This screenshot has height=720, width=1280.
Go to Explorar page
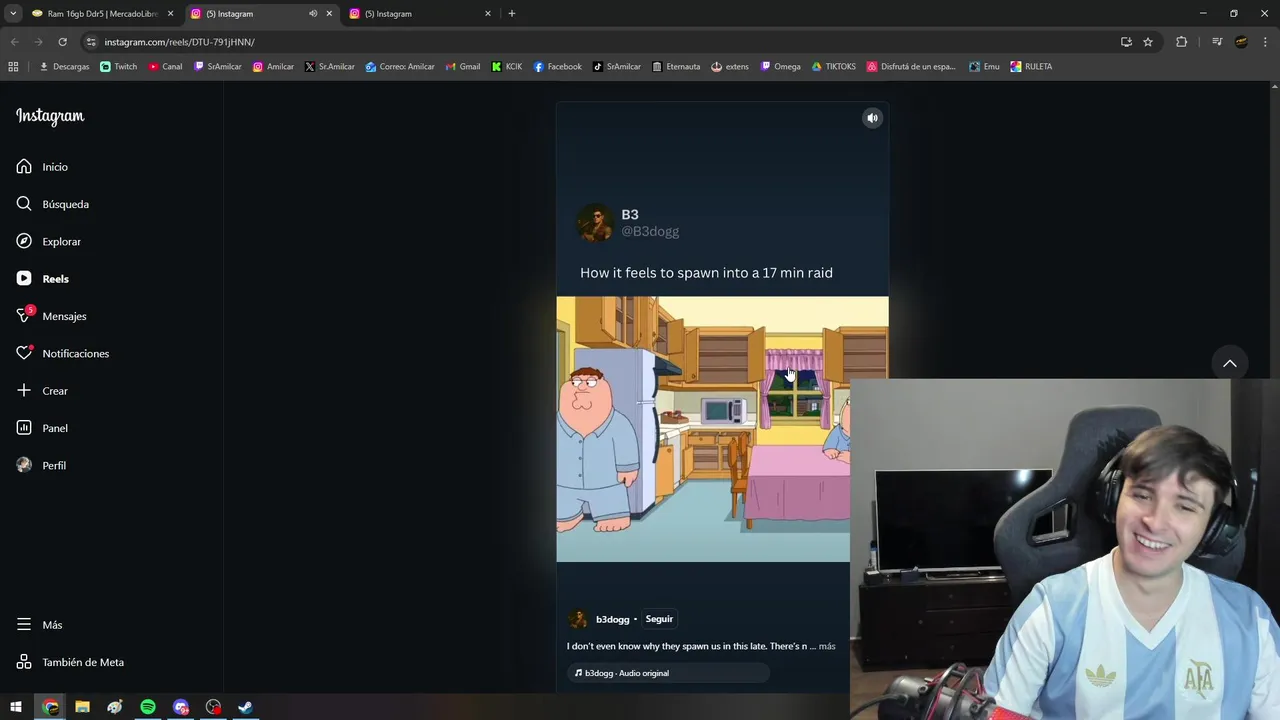click(48, 242)
